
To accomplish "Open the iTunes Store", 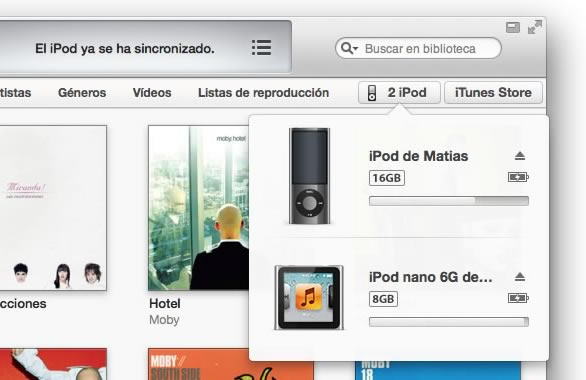I will coord(493,93).
